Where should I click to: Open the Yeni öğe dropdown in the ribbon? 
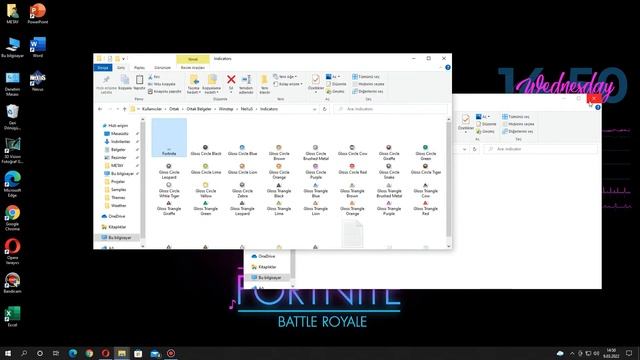coord(285,77)
